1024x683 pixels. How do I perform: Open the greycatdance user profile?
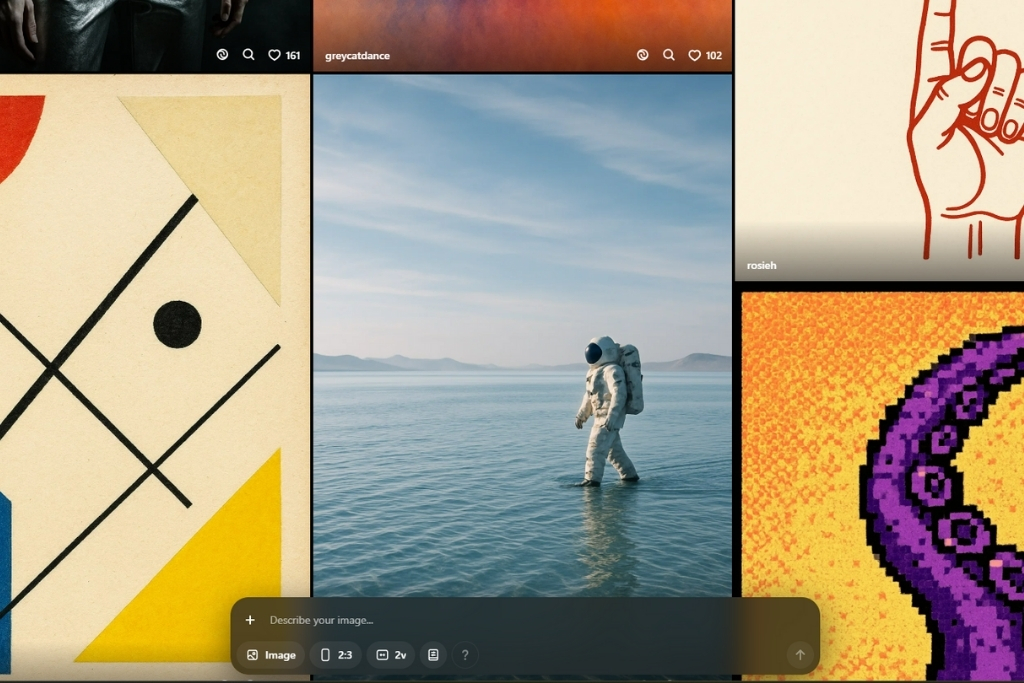coord(357,56)
